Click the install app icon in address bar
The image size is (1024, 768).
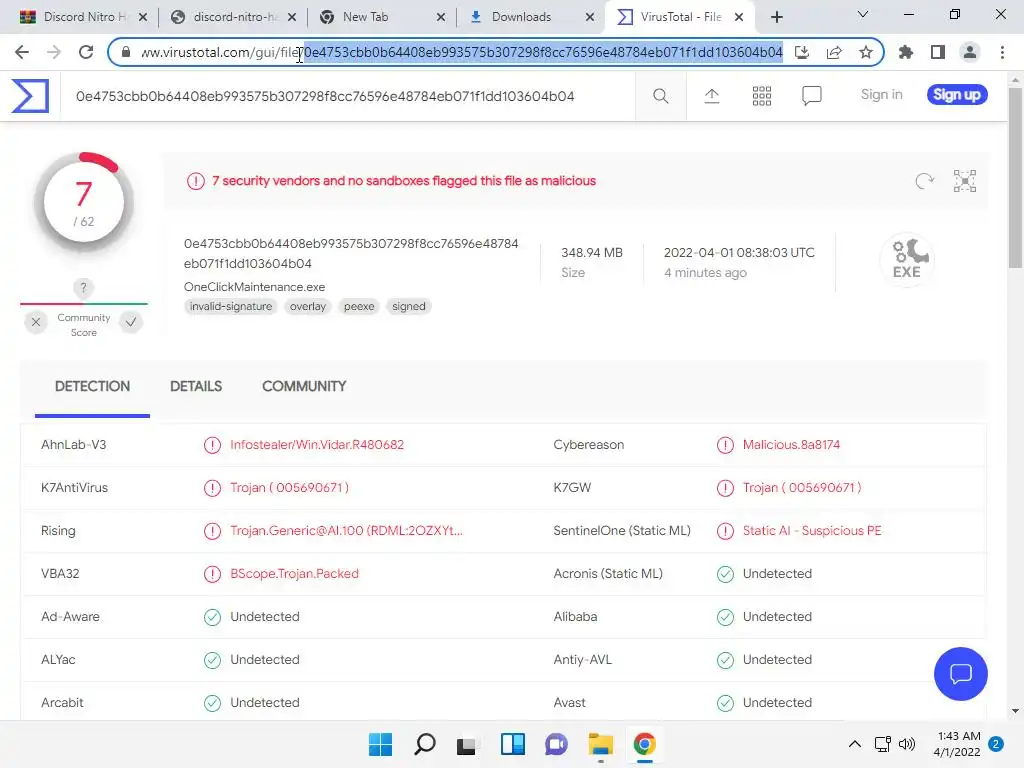click(x=802, y=52)
